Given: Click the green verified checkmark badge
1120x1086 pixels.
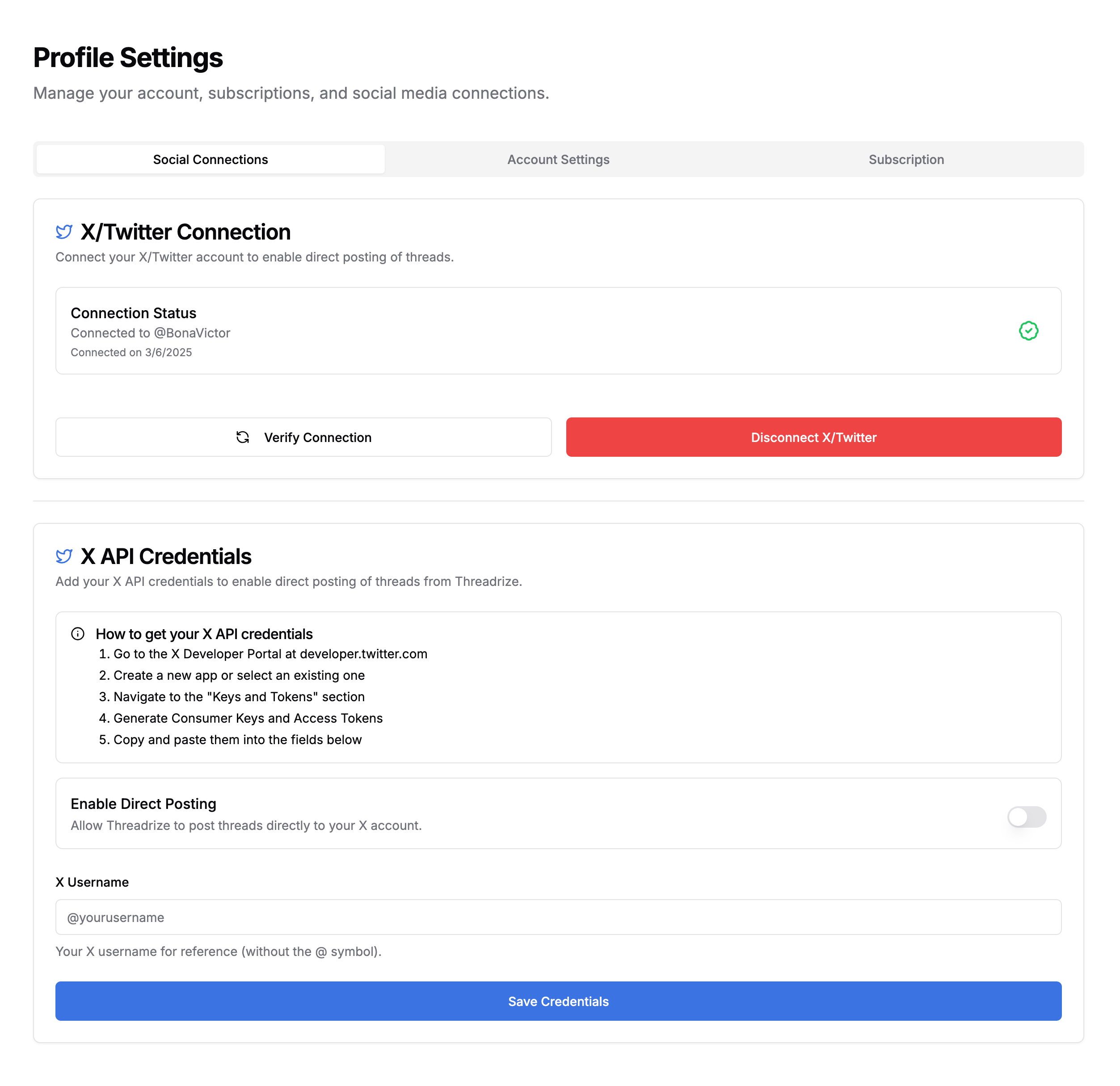Looking at the screenshot, I should click(1028, 331).
